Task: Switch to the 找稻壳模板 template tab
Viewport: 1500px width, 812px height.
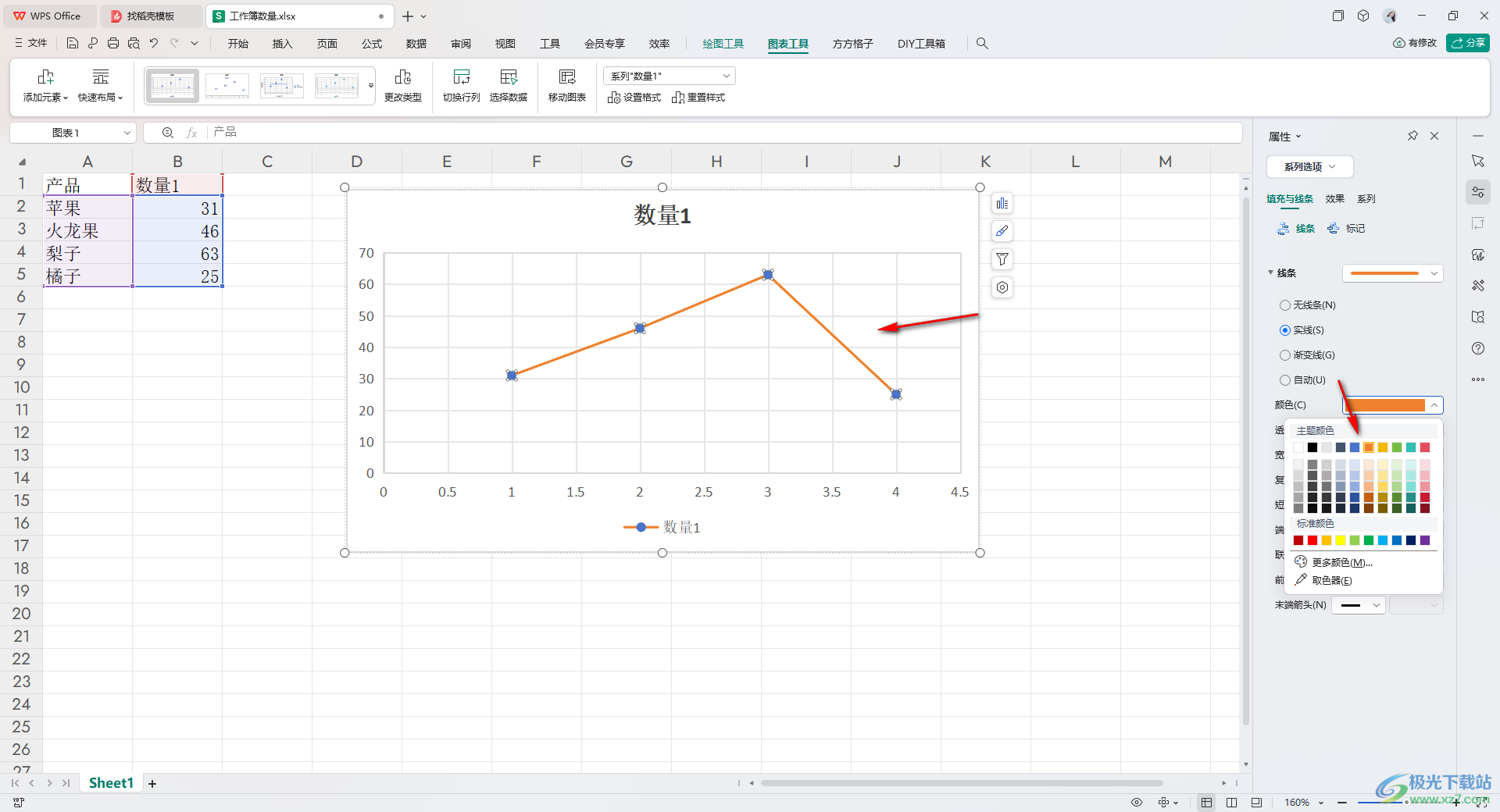Action: tap(152, 16)
